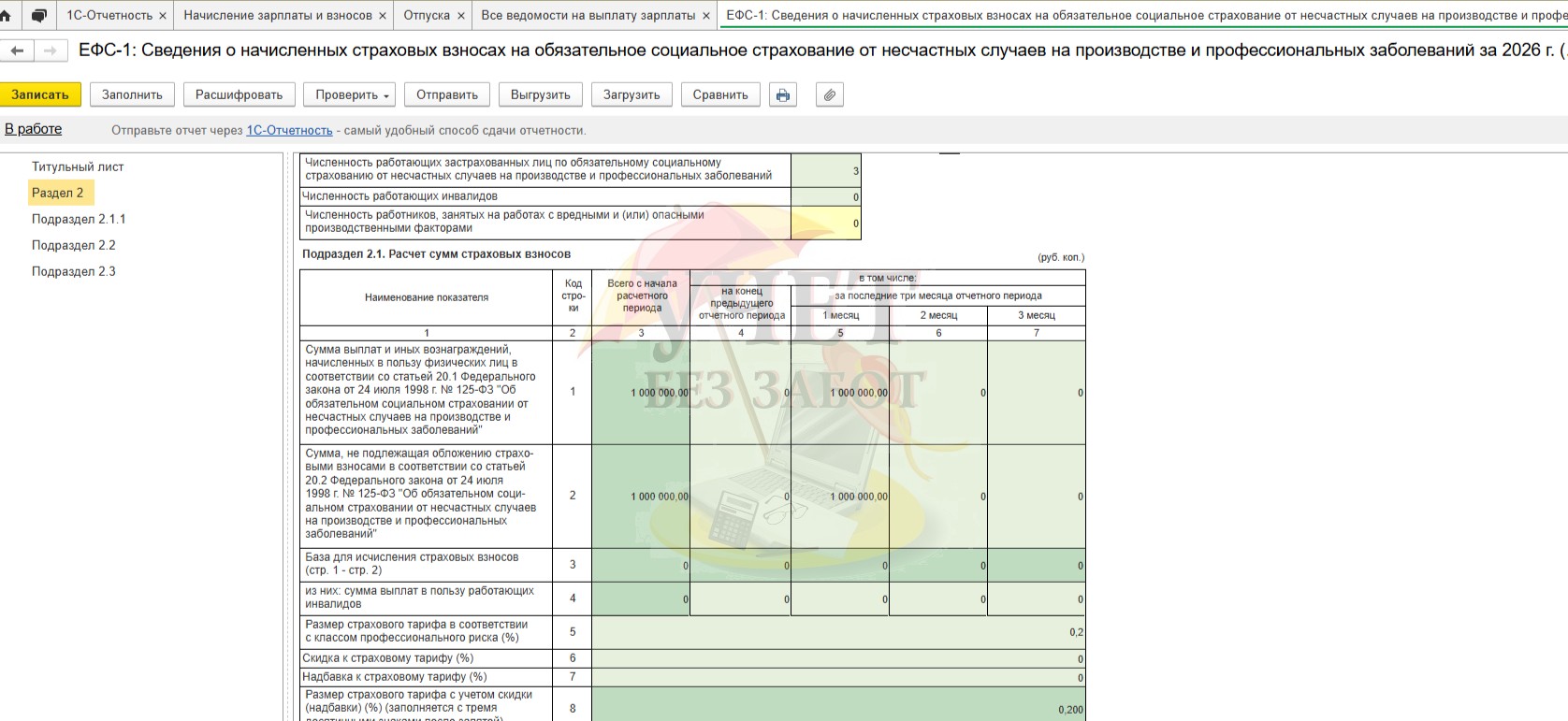Select the Надбавка к страховому тарифу value cell

coord(838,677)
